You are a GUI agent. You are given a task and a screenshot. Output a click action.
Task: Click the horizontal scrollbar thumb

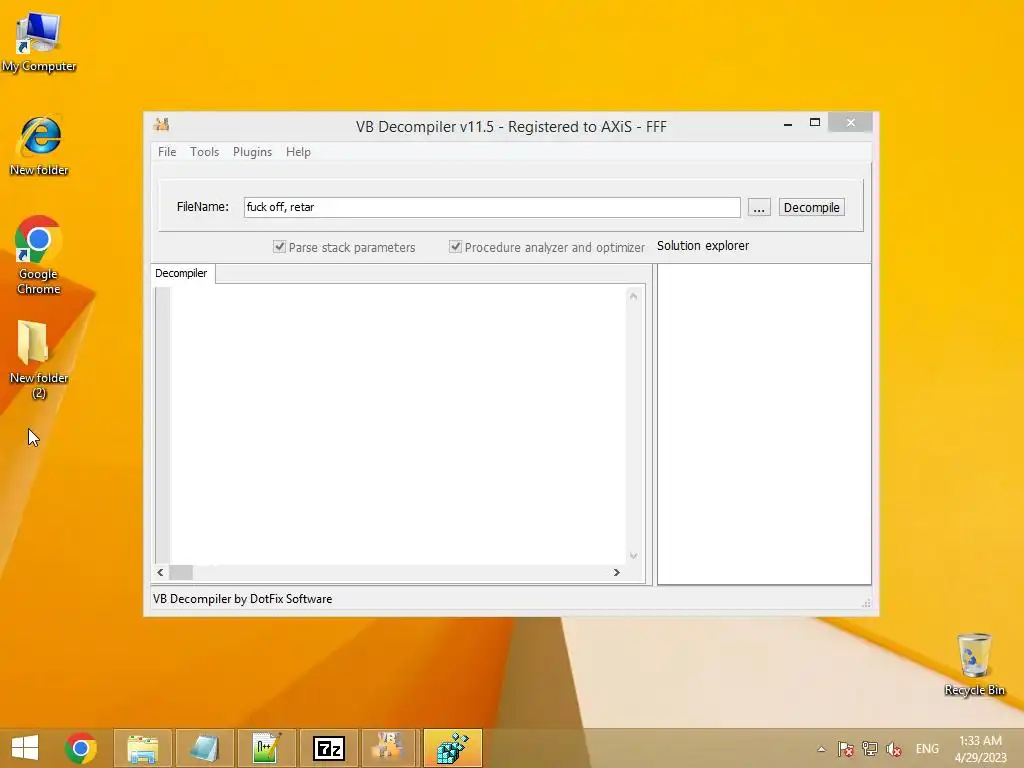(x=182, y=572)
